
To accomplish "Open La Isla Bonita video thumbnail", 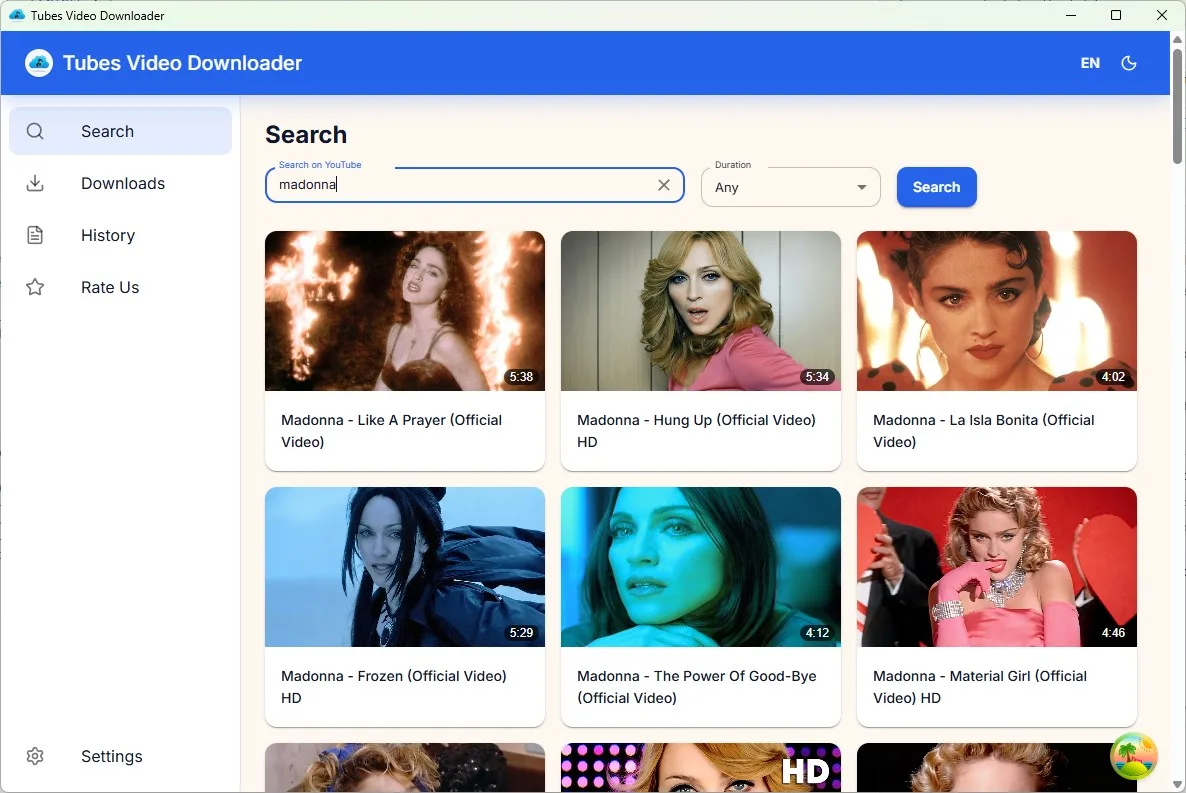I will [x=996, y=311].
